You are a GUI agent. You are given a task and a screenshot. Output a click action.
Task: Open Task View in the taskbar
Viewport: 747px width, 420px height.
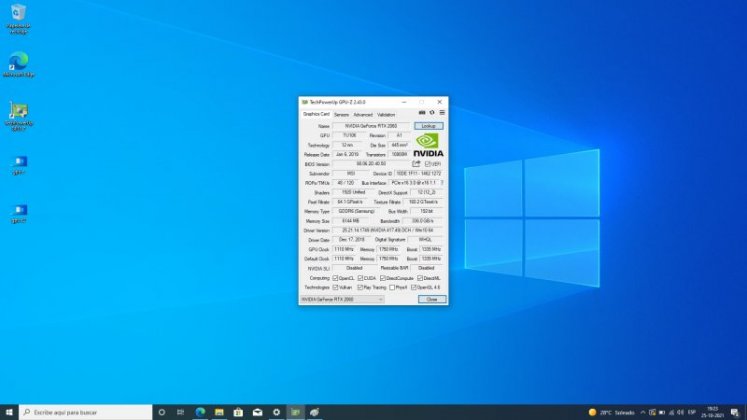181,412
